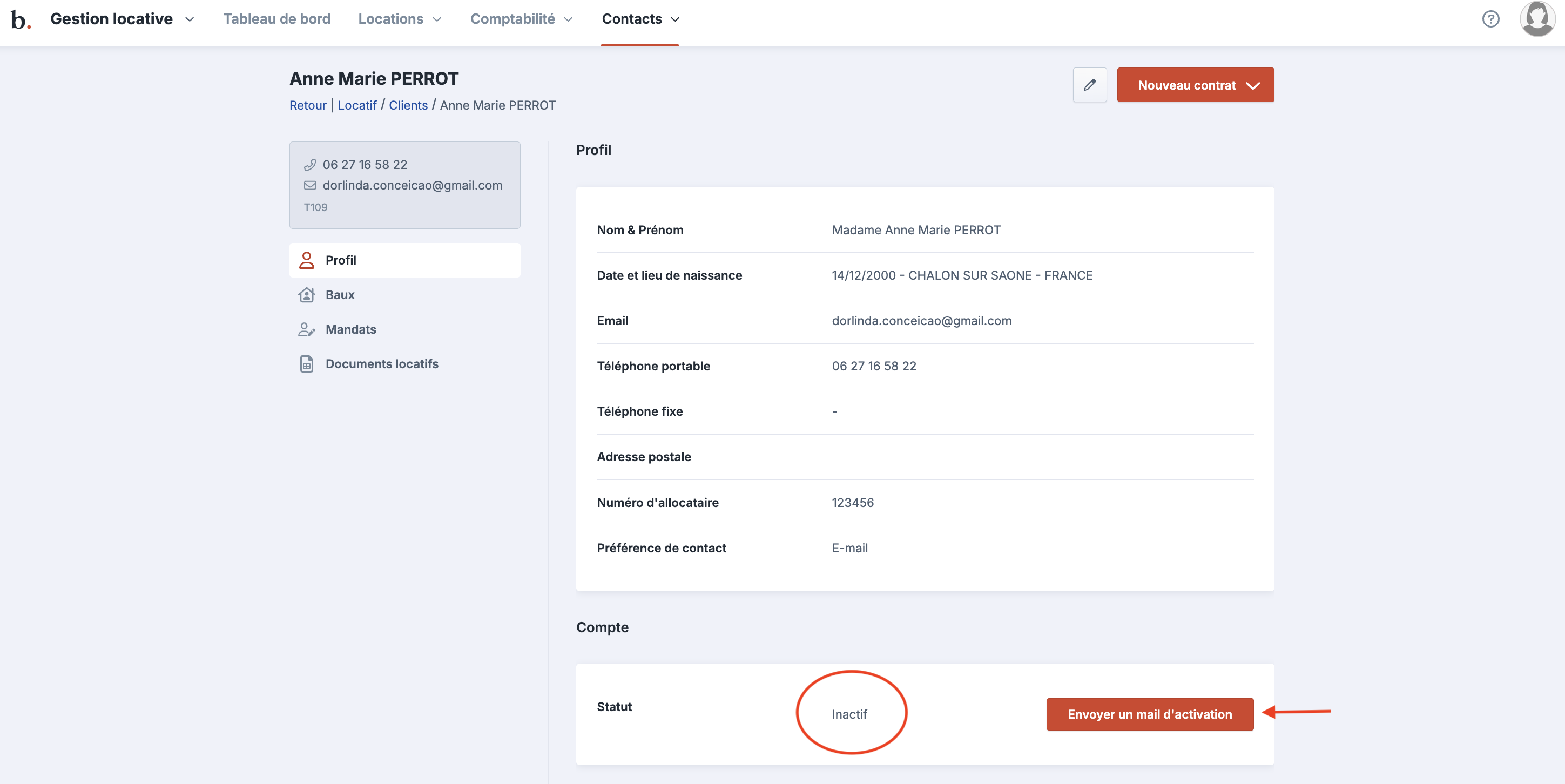Click the Mandats person-pen icon
1565x784 pixels.
[306, 330]
